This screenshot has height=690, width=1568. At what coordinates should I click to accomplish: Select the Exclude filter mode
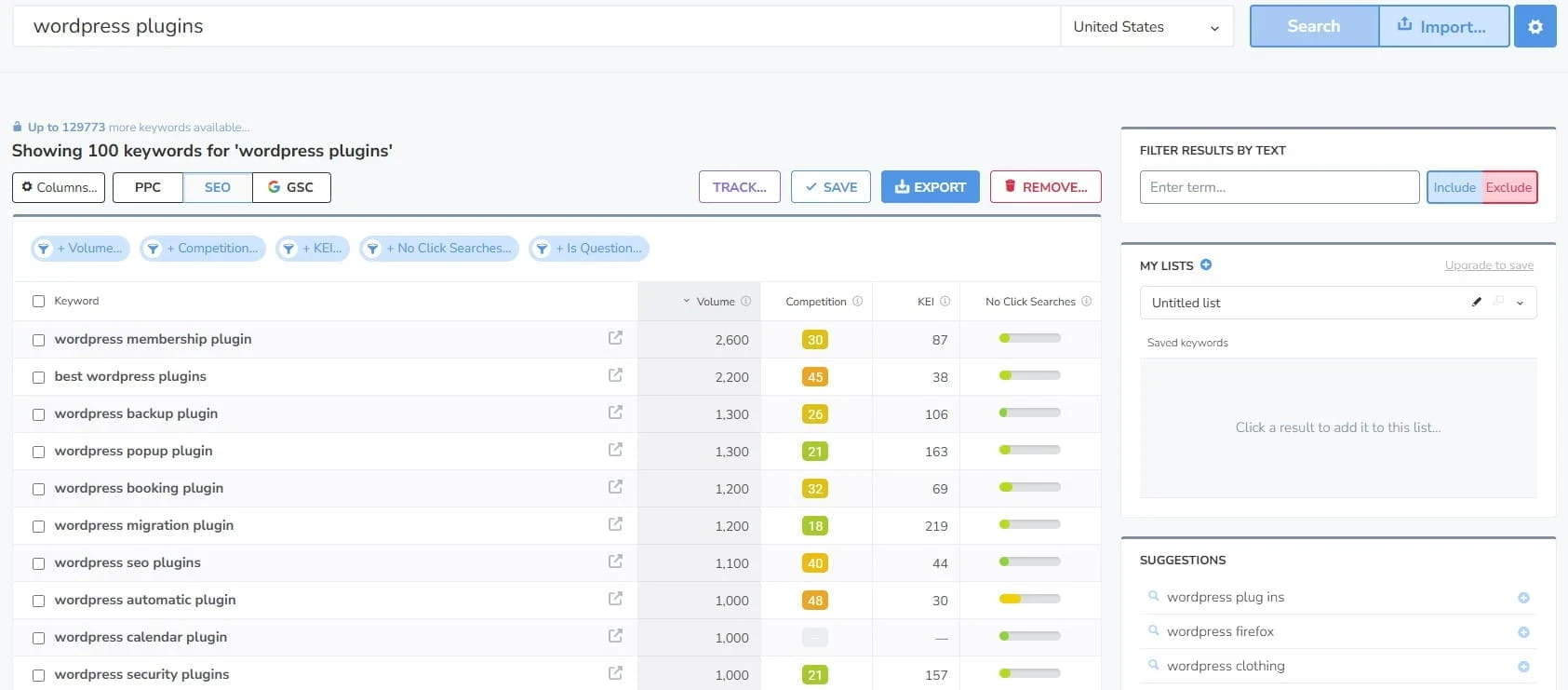(x=1509, y=187)
